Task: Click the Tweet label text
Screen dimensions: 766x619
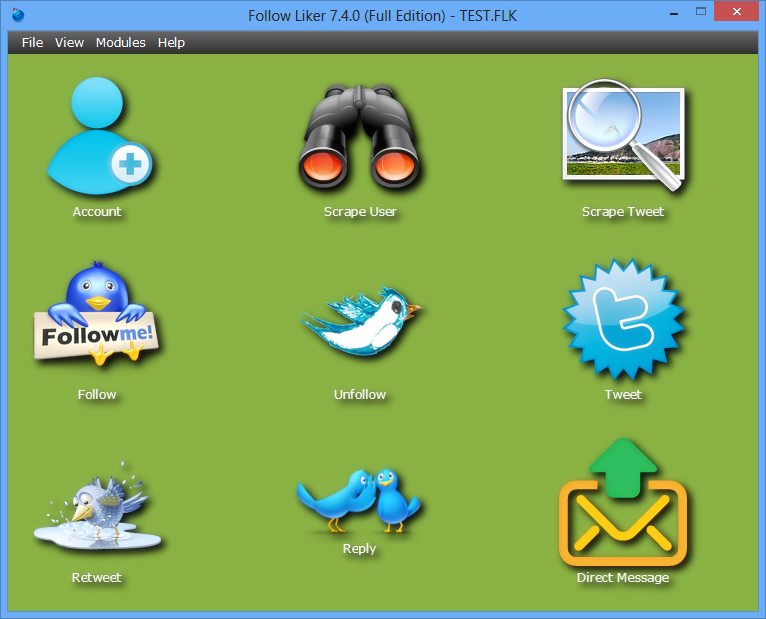Action: coord(623,394)
